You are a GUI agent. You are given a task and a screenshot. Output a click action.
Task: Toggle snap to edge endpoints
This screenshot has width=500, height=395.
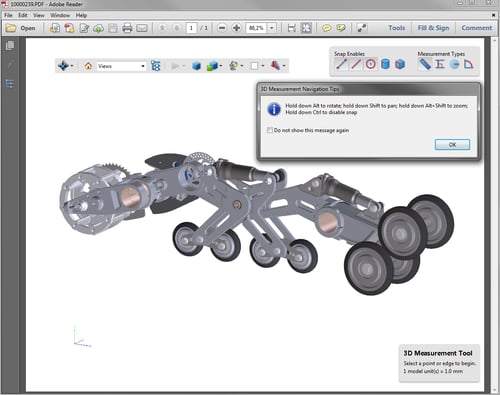point(341,64)
